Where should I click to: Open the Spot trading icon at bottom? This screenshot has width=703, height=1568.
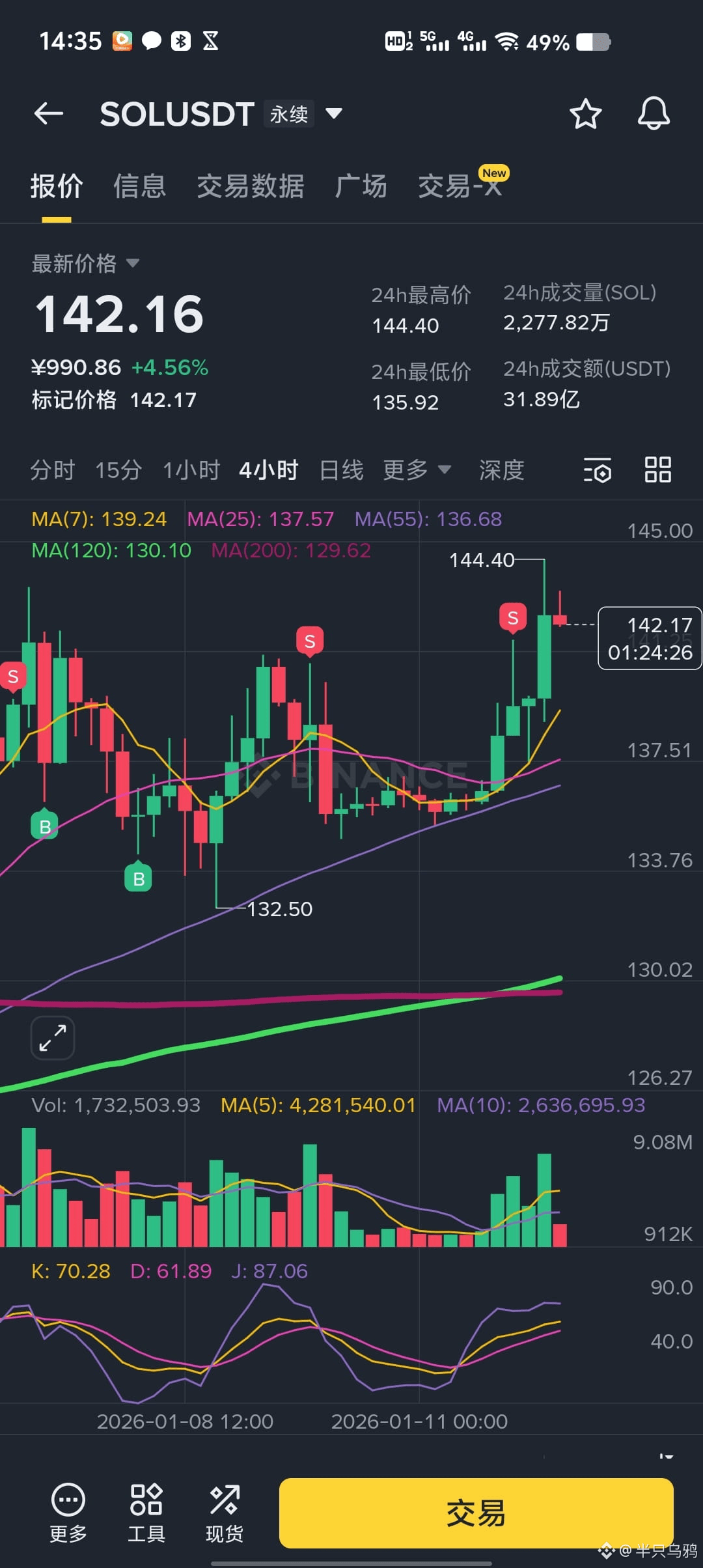tap(225, 1513)
